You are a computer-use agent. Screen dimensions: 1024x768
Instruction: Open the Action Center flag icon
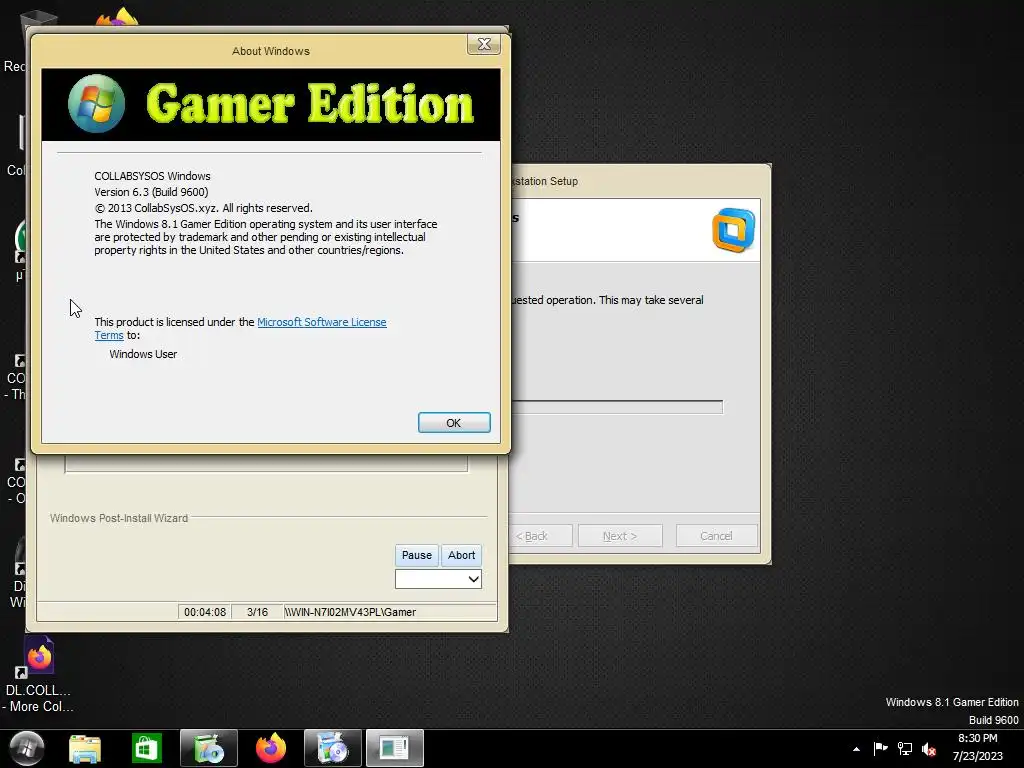pyautogui.click(x=880, y=748)
